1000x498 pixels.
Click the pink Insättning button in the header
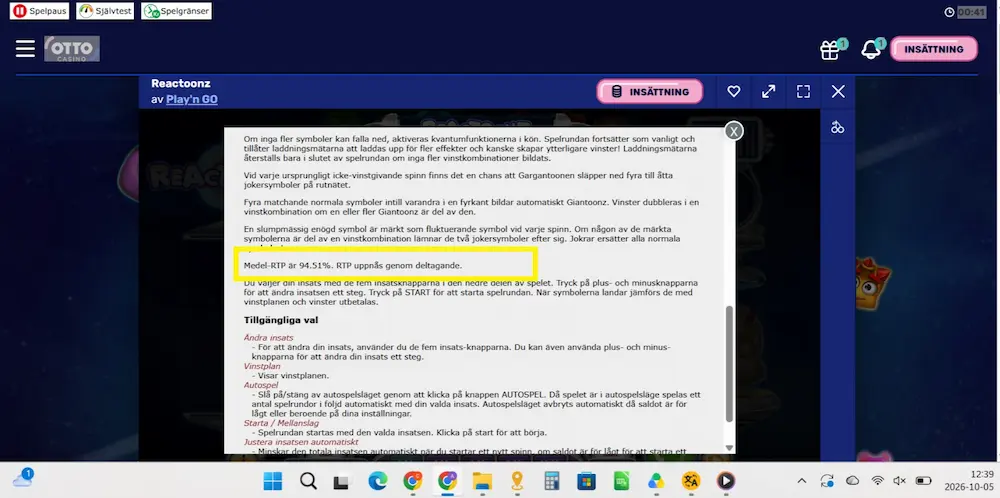point(934,49)
